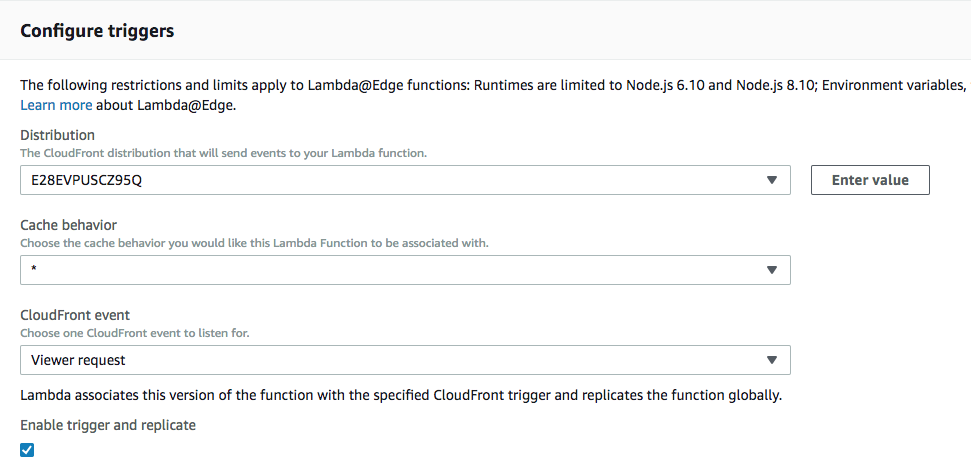Viewport: 971px width, 475px height.
Task: Open the dropdown showing E28EVPUSCZ95Q
Action: click(x=405, y=180)
